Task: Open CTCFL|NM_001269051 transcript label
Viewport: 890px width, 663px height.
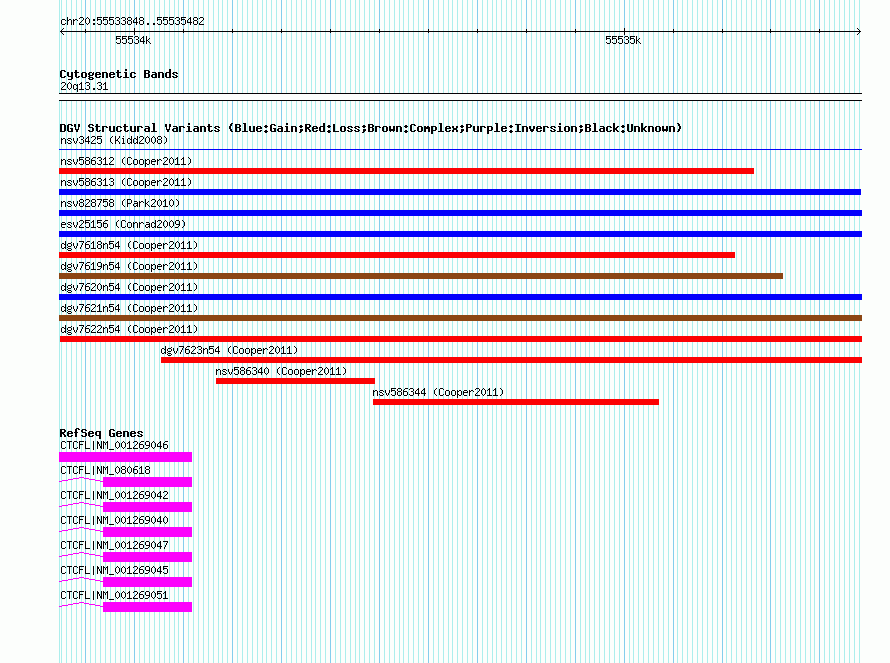Action: coord(114,595)
